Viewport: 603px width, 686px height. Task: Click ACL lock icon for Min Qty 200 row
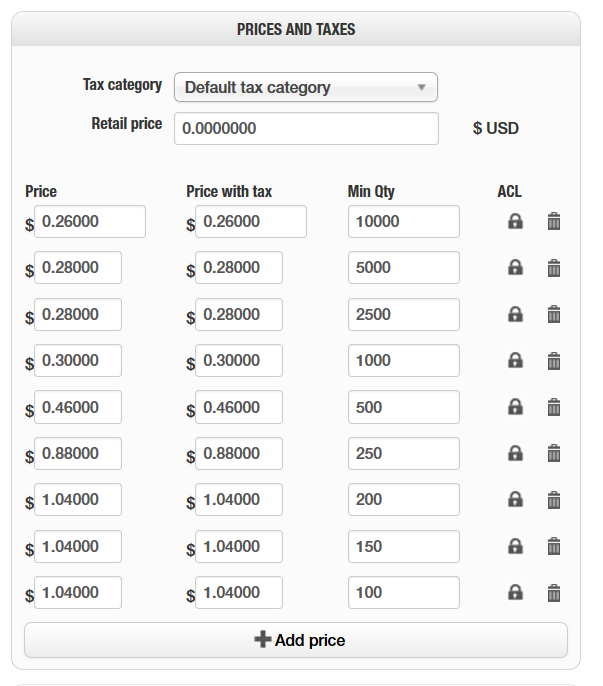[x=515, y=499]
